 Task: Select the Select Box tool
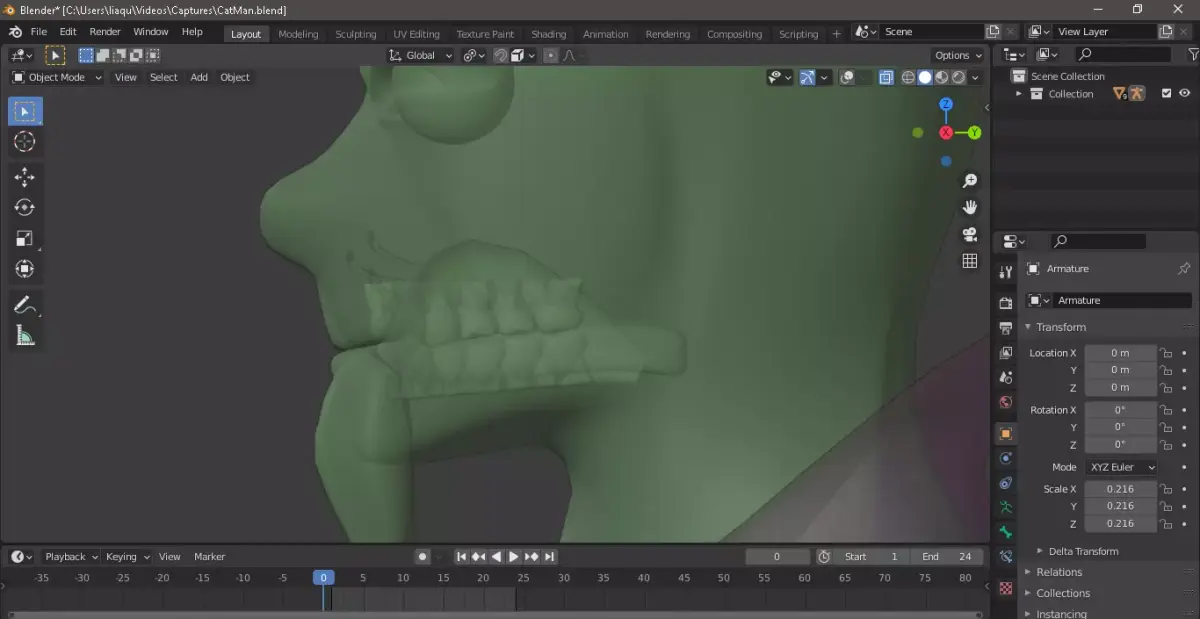tap(25, 111)
